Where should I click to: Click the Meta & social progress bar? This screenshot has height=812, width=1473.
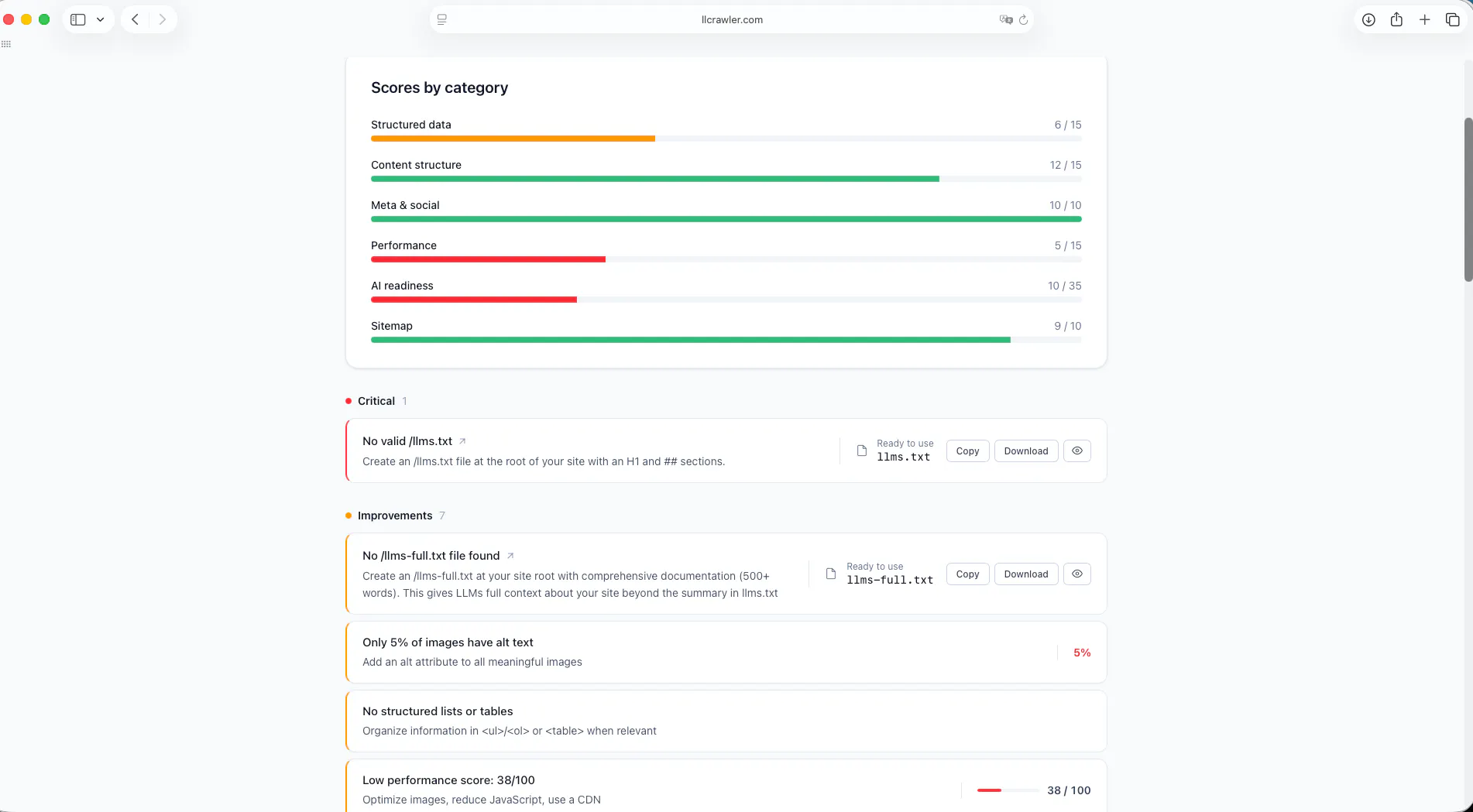pos(726,219)
